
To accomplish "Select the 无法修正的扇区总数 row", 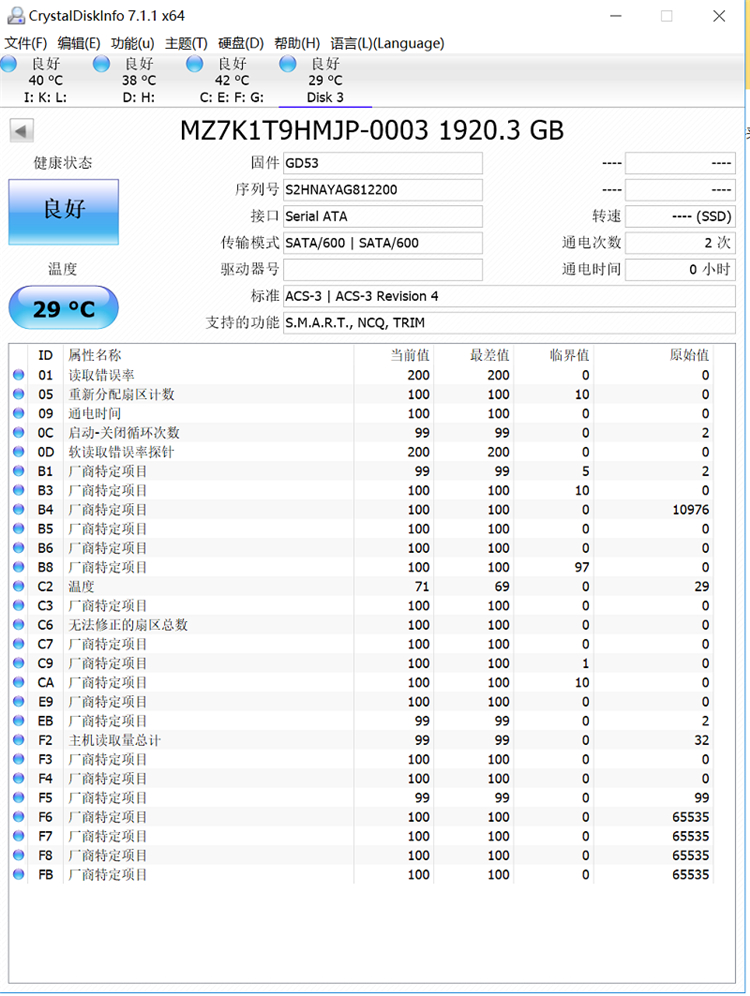I will (362, 624).
